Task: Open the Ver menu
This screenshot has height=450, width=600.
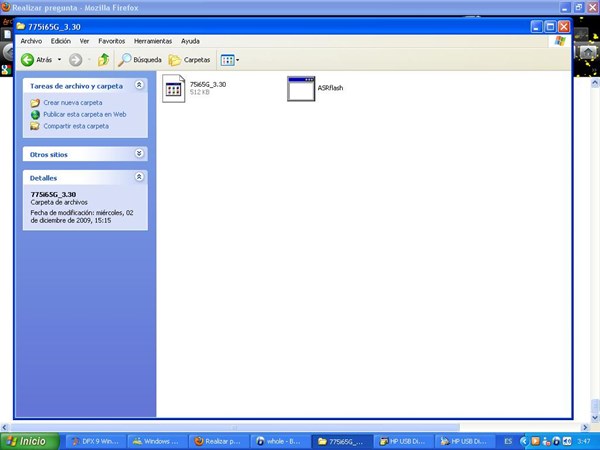Action: 84,41
